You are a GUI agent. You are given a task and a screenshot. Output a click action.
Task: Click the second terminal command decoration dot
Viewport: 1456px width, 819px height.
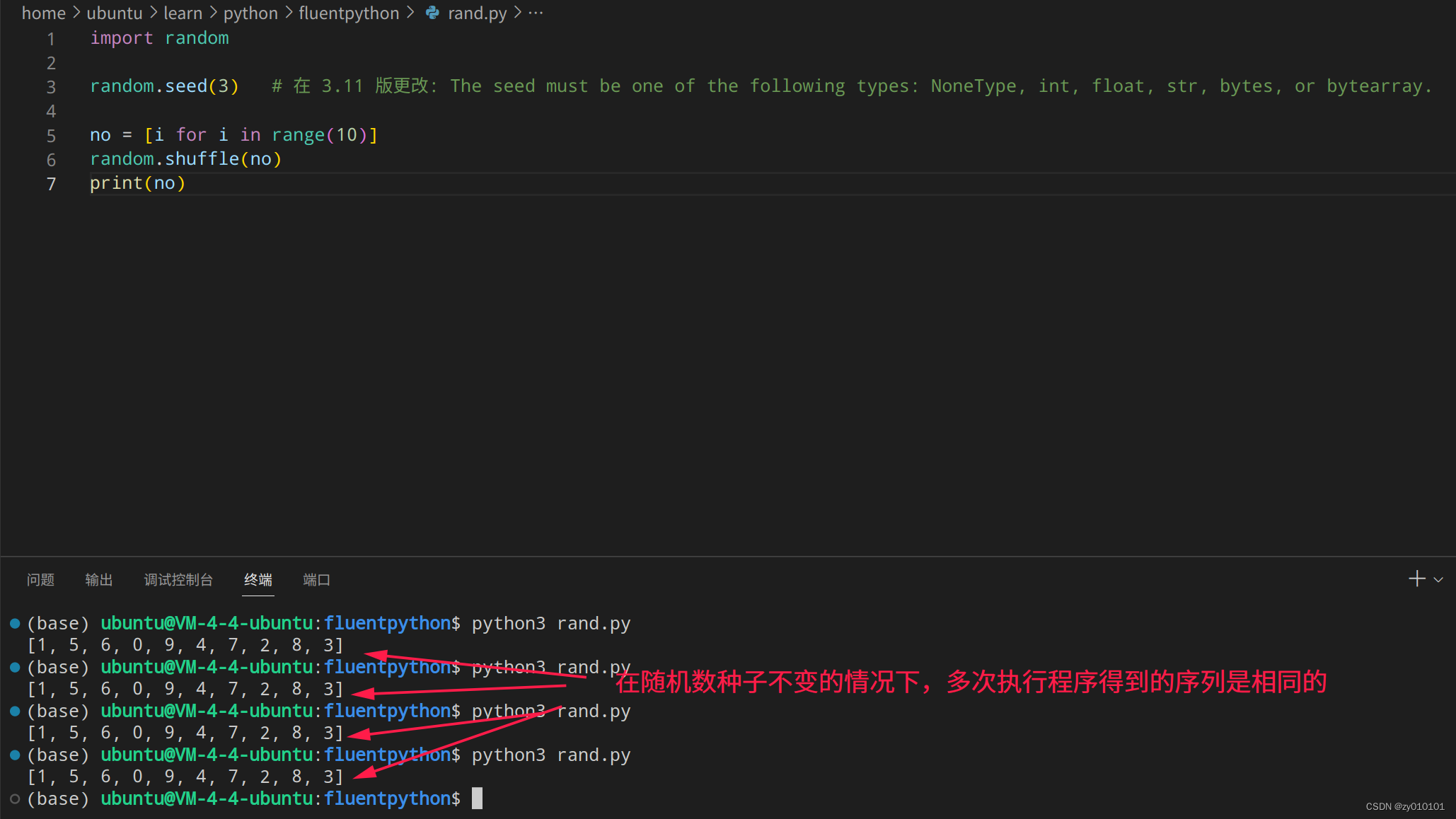tap(14, 667)
